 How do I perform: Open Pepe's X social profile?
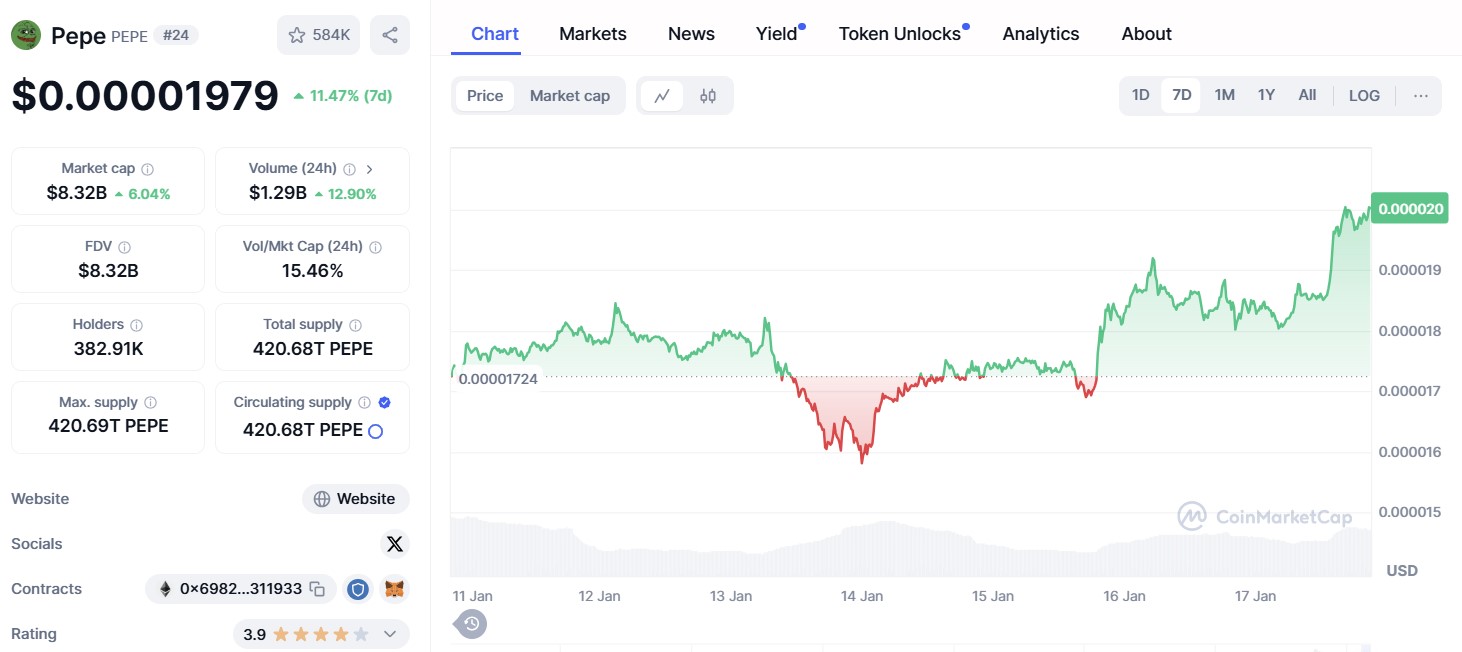(x=395, y=543)
